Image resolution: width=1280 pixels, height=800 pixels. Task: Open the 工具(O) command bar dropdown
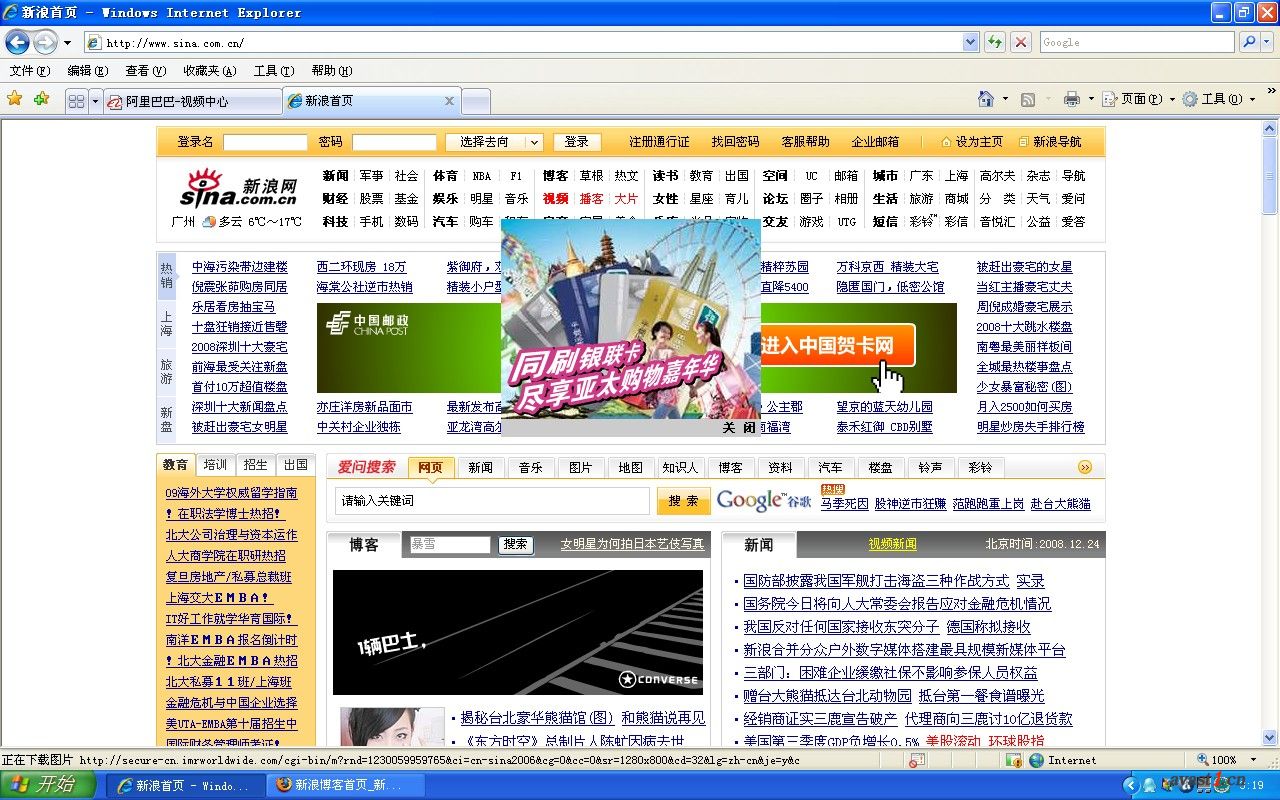coord(1218,99)
